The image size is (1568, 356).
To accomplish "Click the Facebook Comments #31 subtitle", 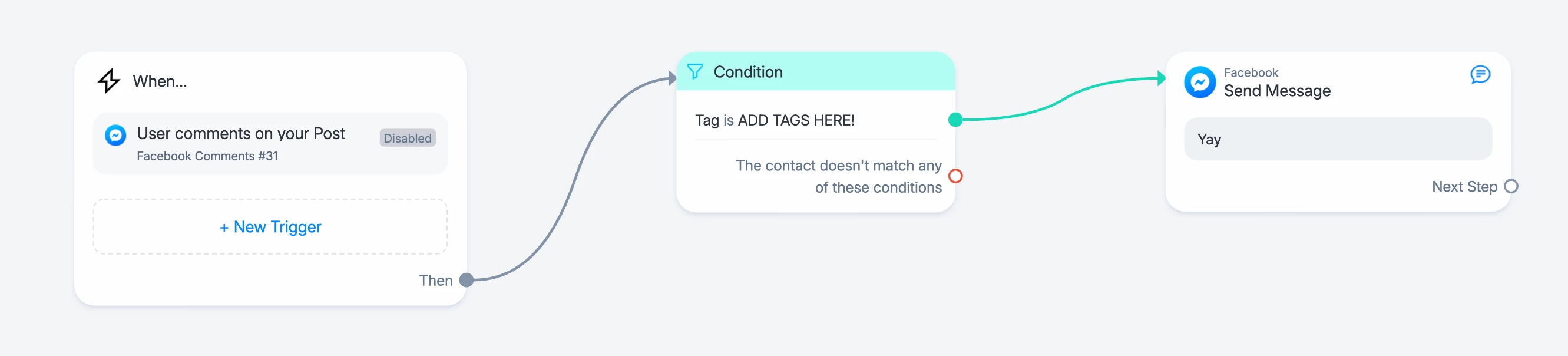I will (207, 156).
